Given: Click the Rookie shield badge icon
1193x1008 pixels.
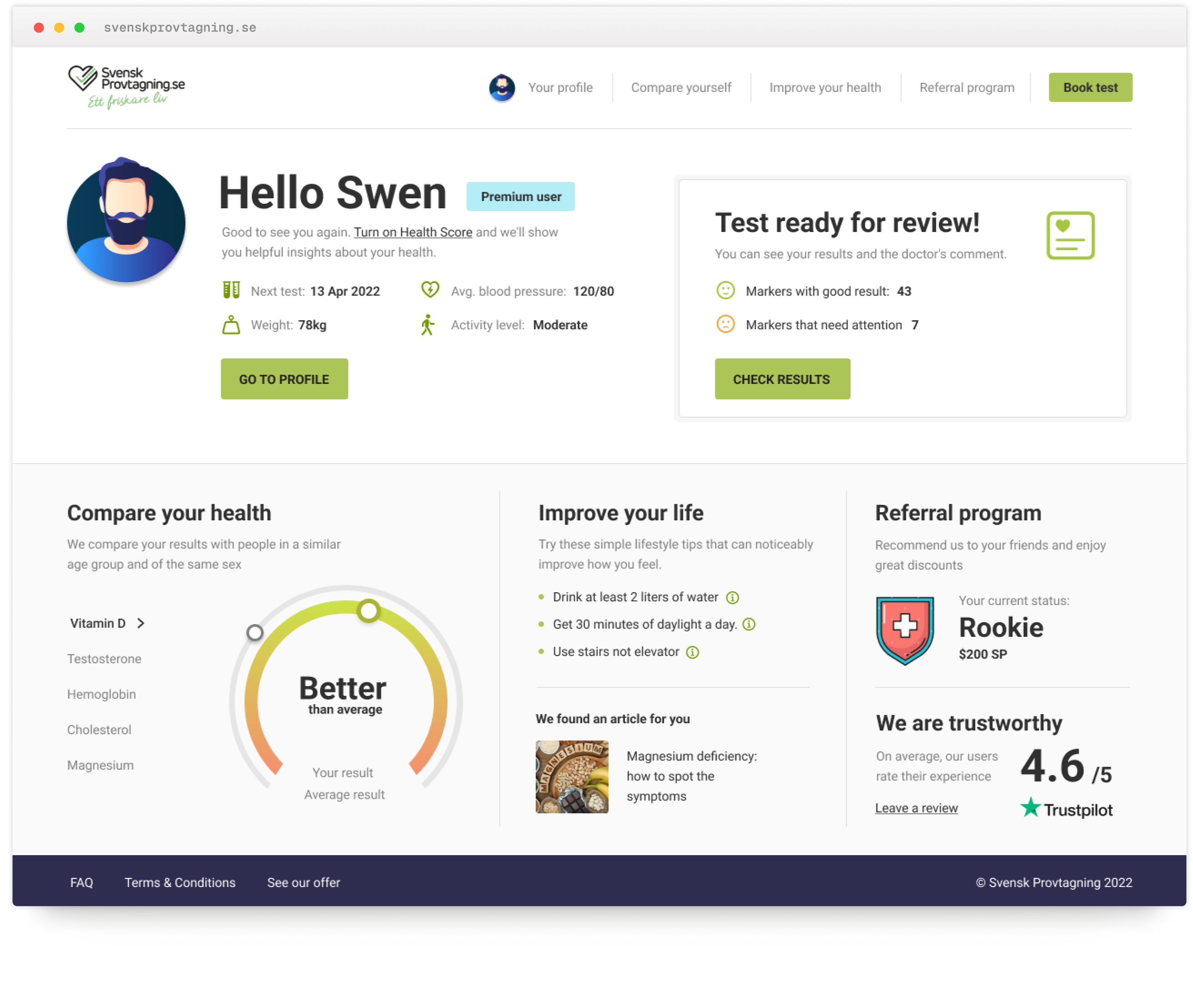Looking at the screenshot, I should 905,630.
